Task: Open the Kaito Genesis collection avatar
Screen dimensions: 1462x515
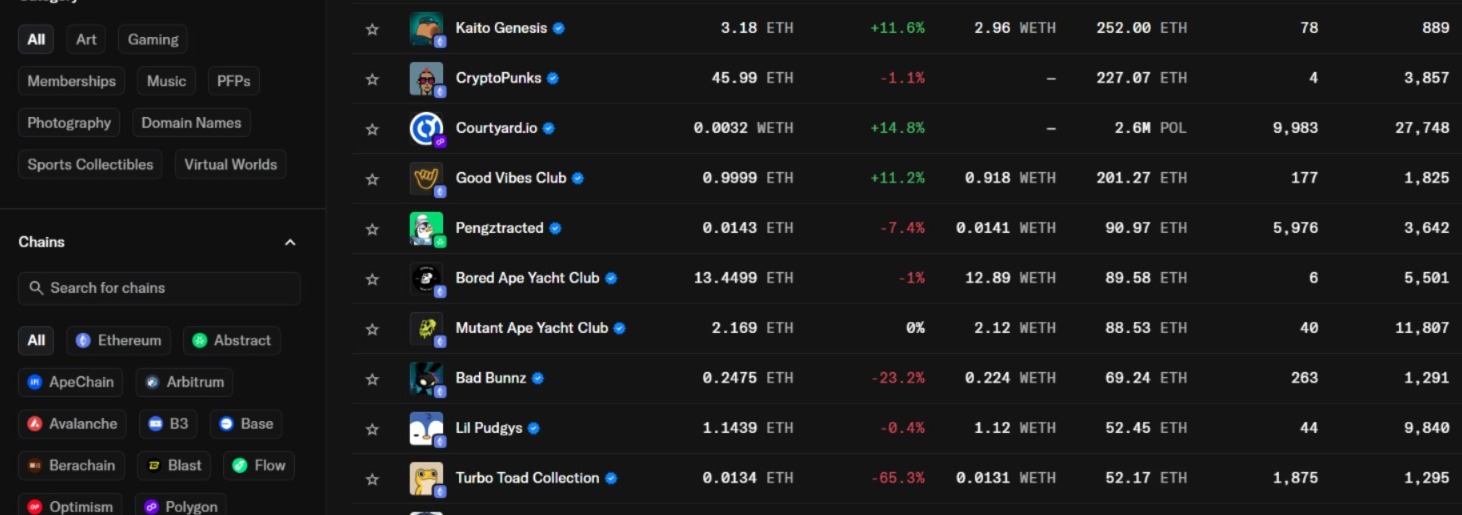Action: point(427,29)
